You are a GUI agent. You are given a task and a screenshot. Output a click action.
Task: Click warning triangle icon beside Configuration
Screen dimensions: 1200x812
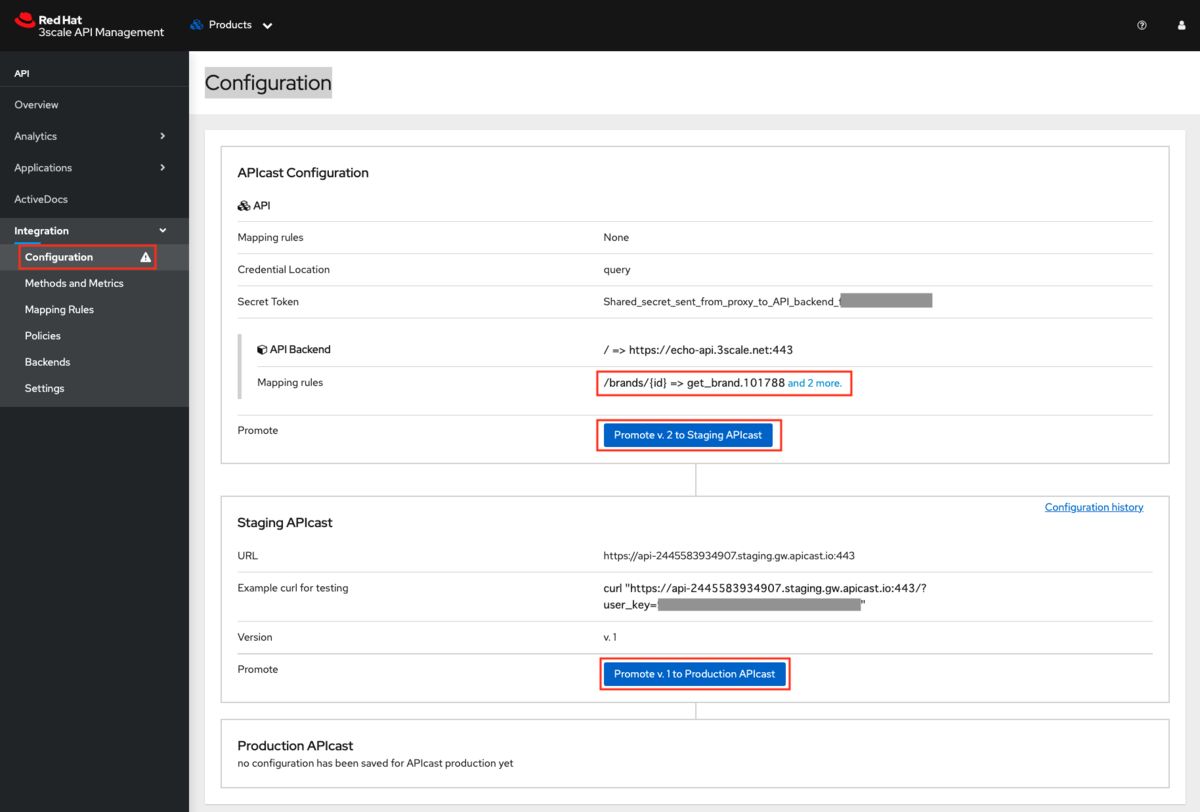click(146, 257)
